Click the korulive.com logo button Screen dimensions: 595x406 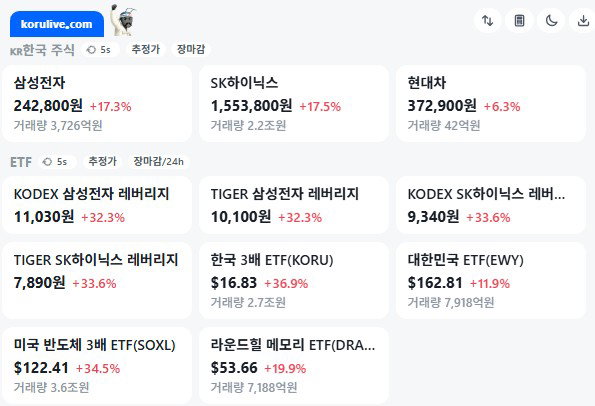tap(57, 24)
